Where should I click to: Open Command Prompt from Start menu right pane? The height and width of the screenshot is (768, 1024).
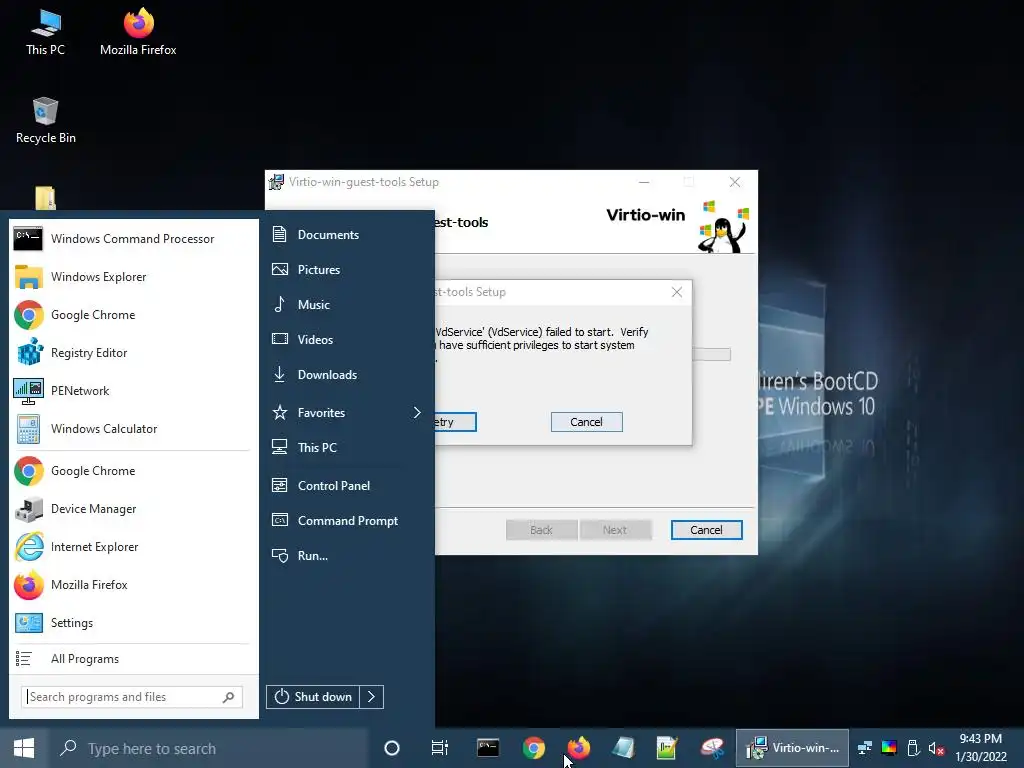coord(347,521)
